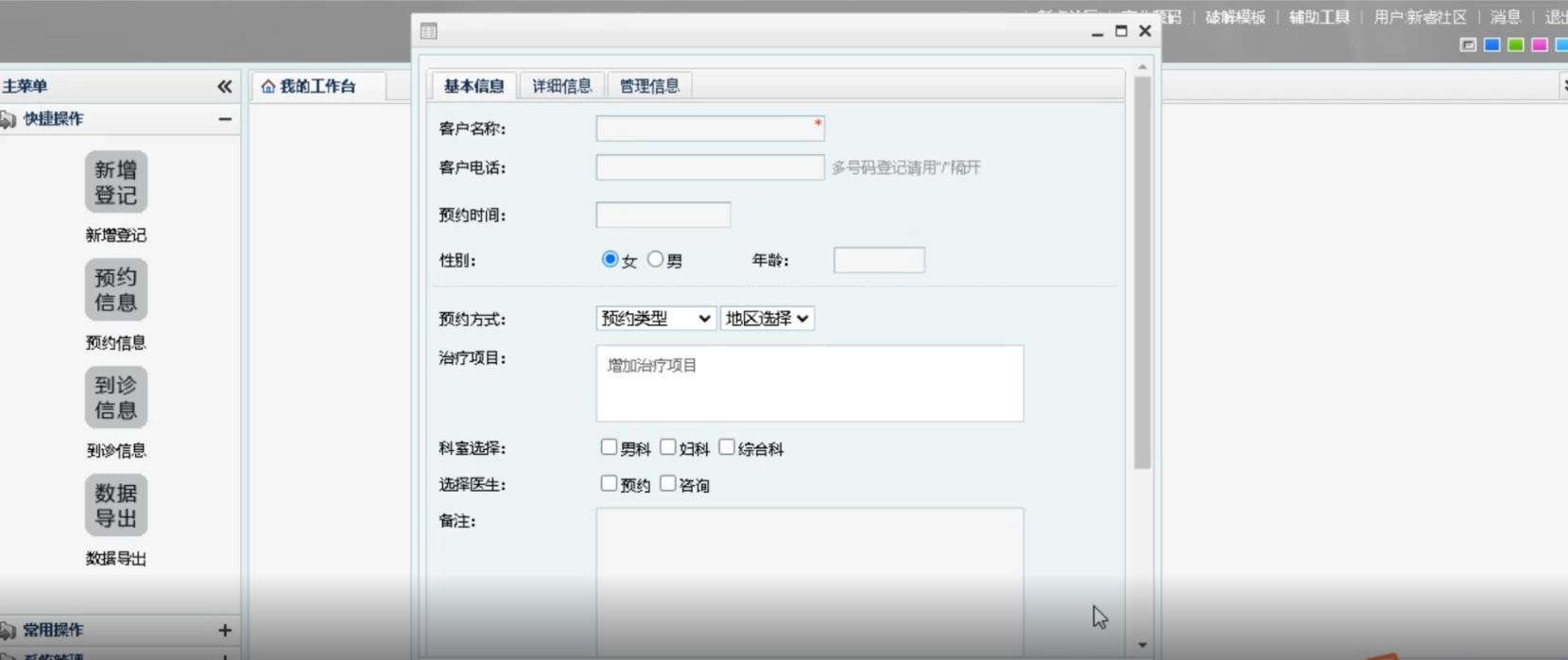
Task: Click the 预约时间 input field
Action: [663, 215]
